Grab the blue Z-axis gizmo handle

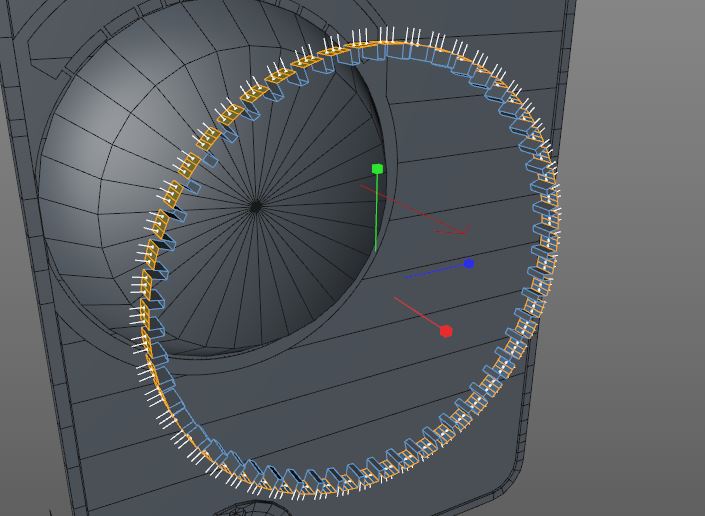(469, 263)
